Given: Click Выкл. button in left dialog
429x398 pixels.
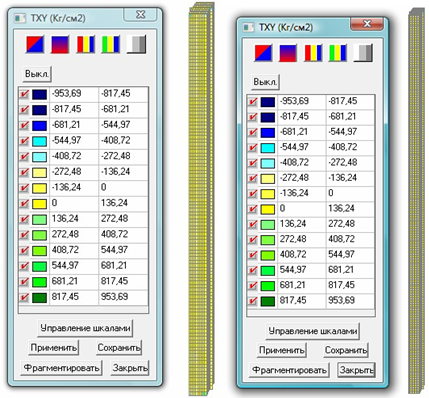Looking at the screenshot, I should tap(37, 73).
